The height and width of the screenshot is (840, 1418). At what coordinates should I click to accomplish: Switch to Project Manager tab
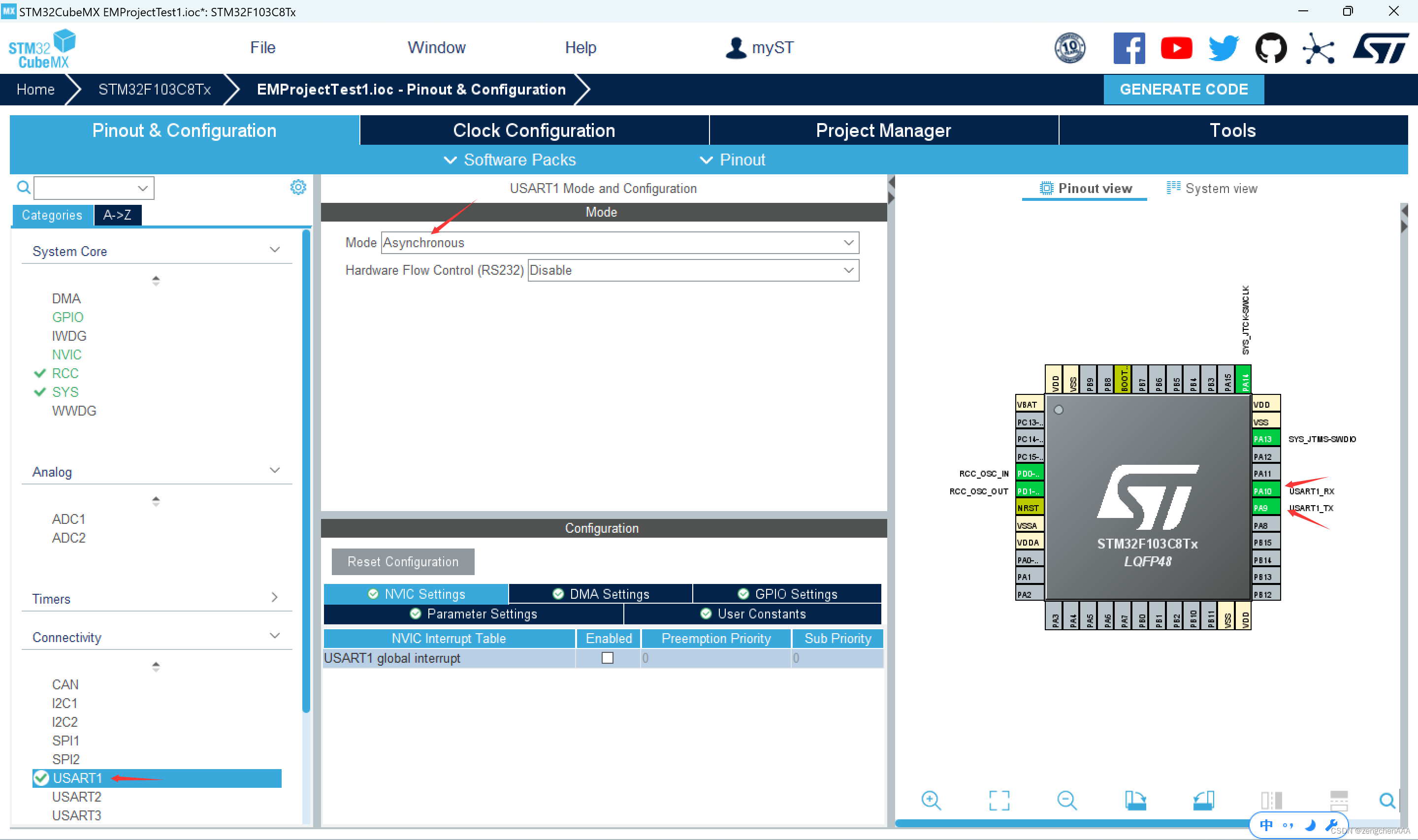tap(883, 130)
